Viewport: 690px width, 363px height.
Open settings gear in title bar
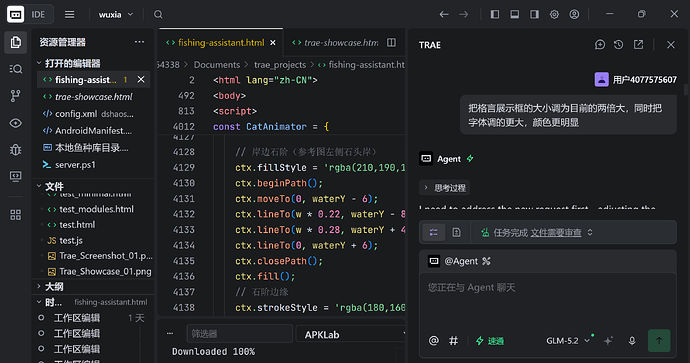554,15
